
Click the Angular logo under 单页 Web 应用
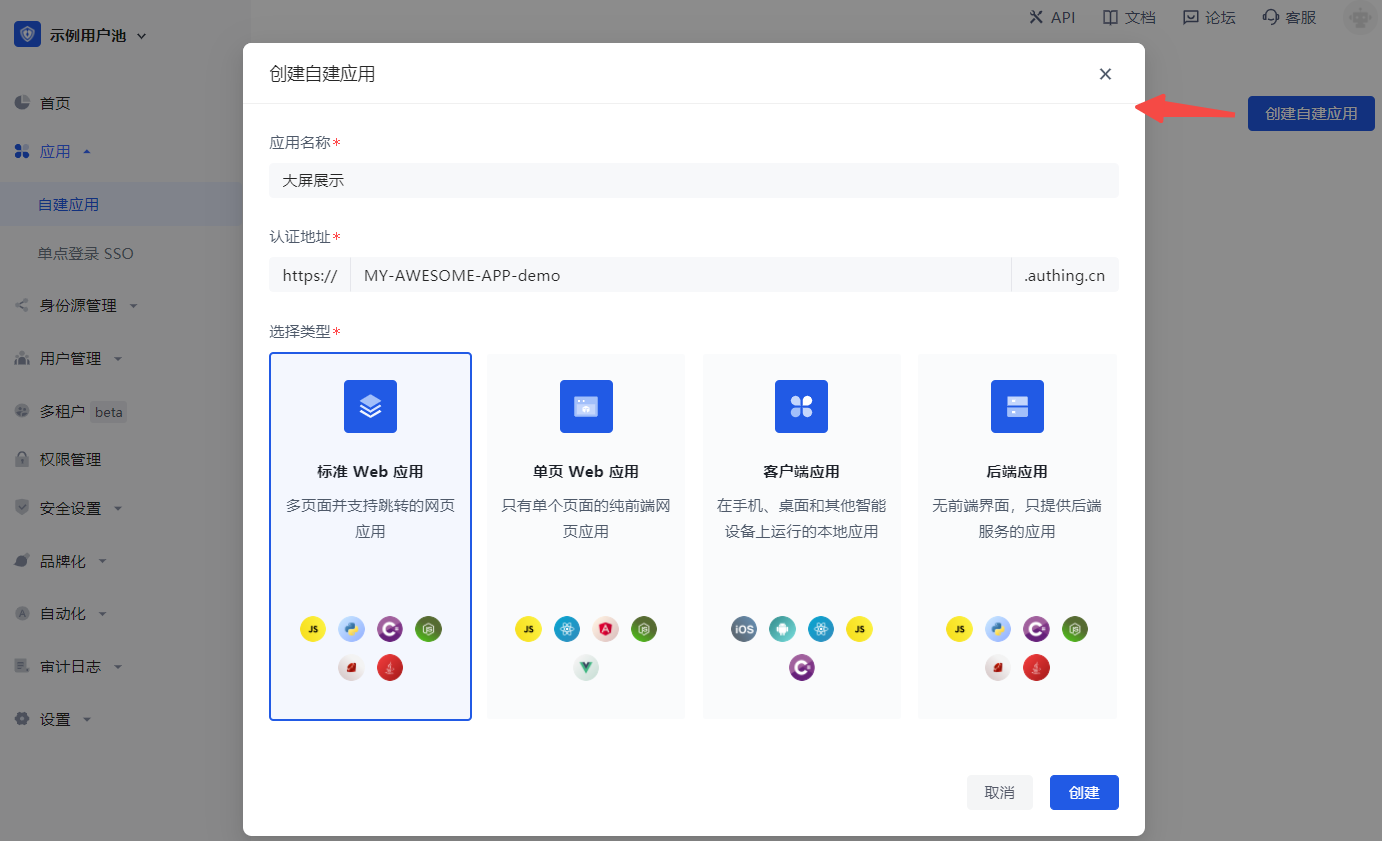pos(605,629)
